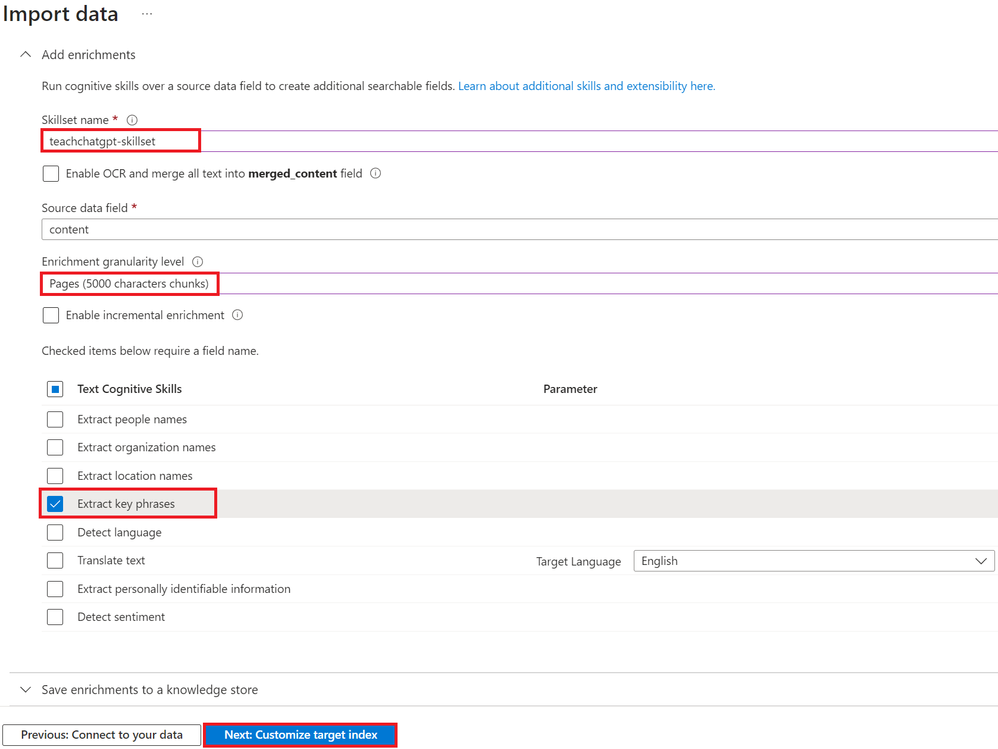
Task: Open the Source data field dropdown
Action: 519,230
